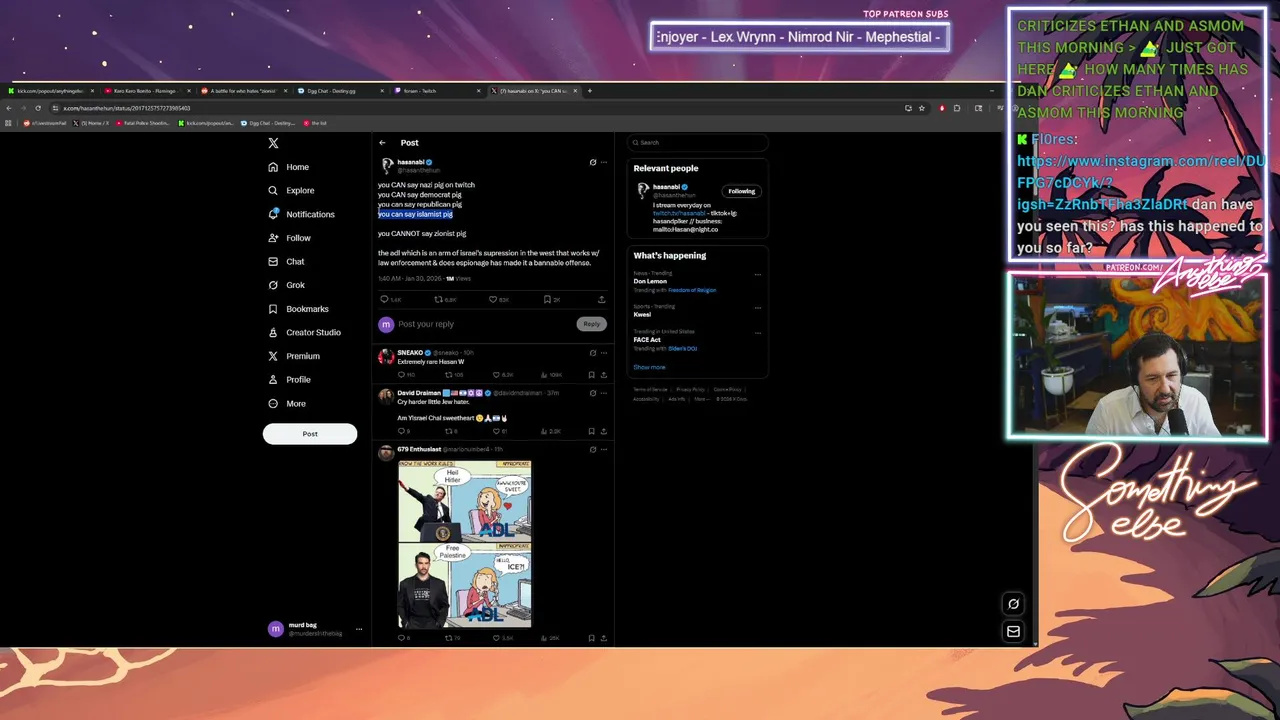Click the floating messages envelope button

pyautogui.click(x=1013, y=631)
